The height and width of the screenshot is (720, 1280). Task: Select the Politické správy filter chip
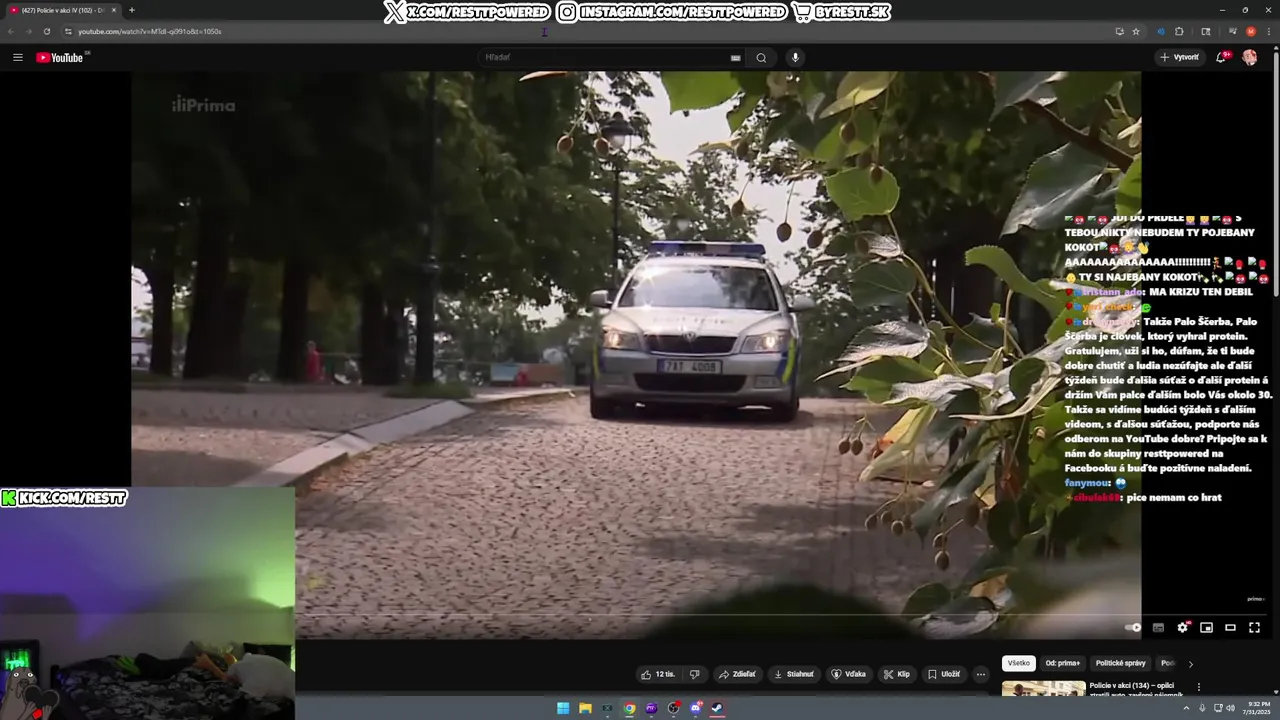coord(1121,663)
